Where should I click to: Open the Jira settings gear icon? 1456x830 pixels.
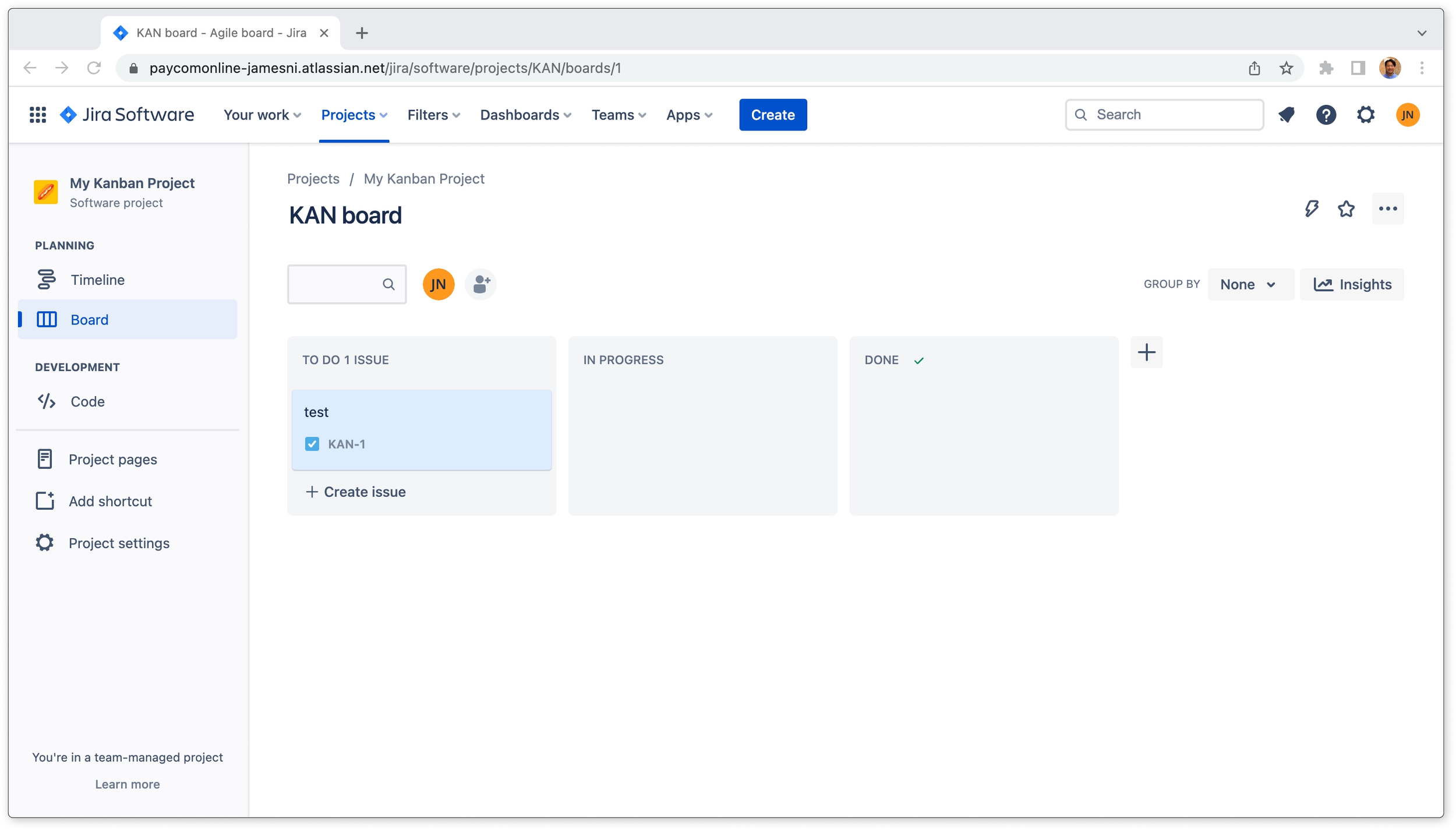pyautogui.click(x=1366, y=115)
